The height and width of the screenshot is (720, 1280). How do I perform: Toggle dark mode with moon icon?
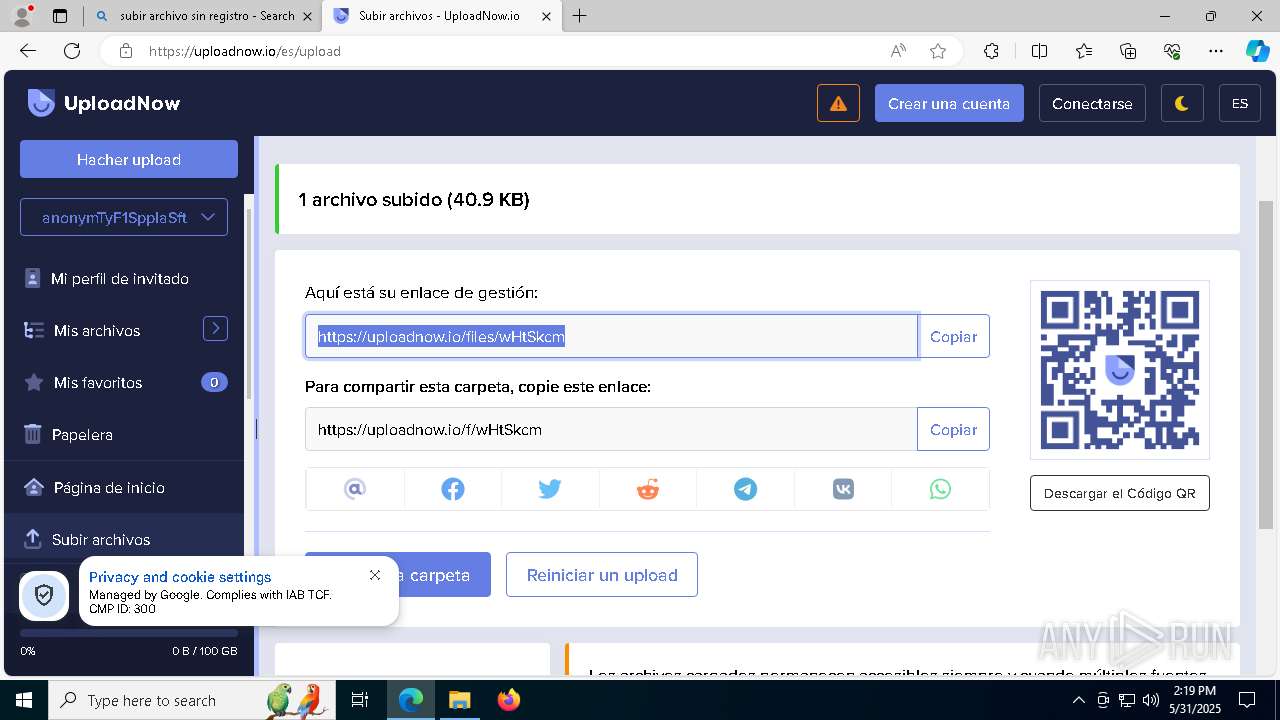point(1182,103)
